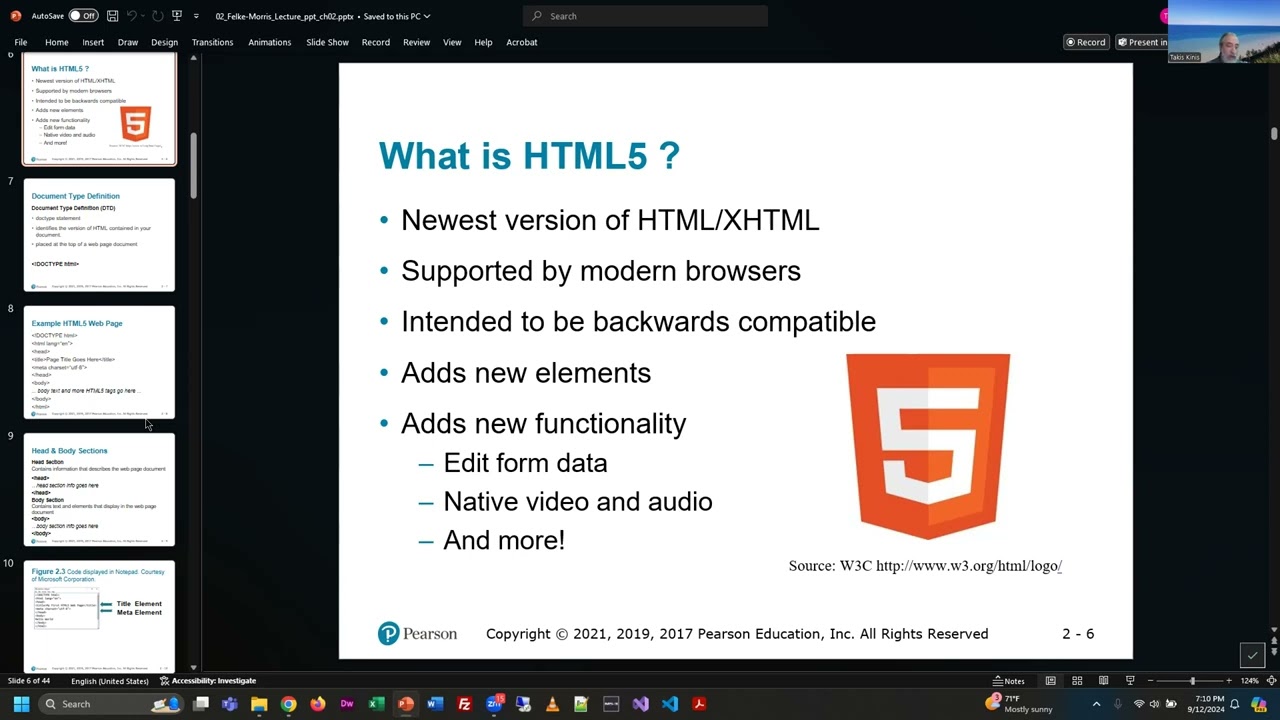Open VLC media player from taskbar
The height and width of the screenshot is (720, 1280).
pyautogui.click(x=552, y=704)
